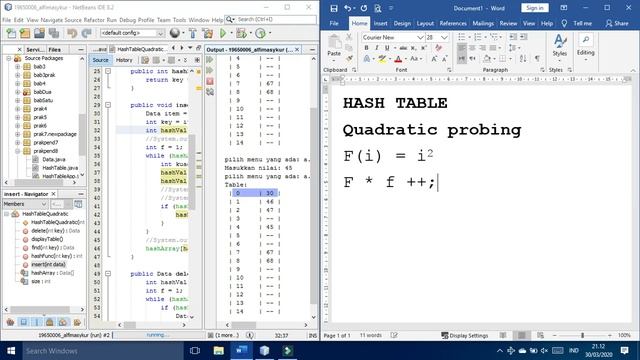
Task: Click the Re-run green arrow in Output panel
Action: (x=210, y=60)
